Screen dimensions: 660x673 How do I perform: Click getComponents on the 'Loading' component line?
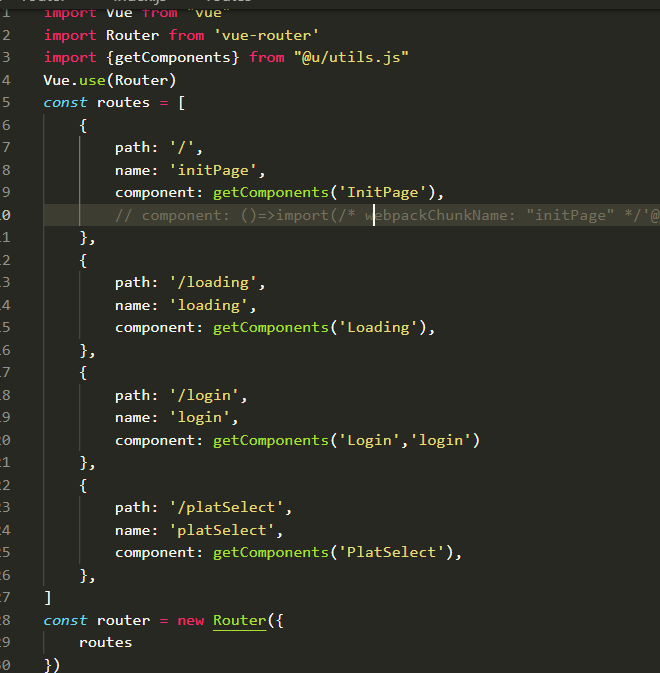coord(271,327)
